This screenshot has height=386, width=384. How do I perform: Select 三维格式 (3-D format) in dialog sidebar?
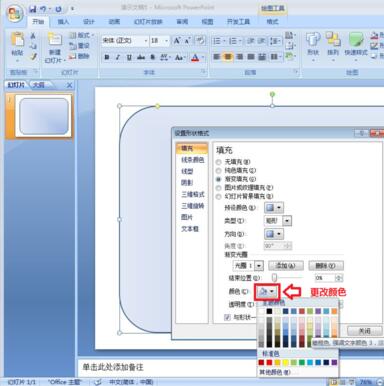[x=193, y=194]
